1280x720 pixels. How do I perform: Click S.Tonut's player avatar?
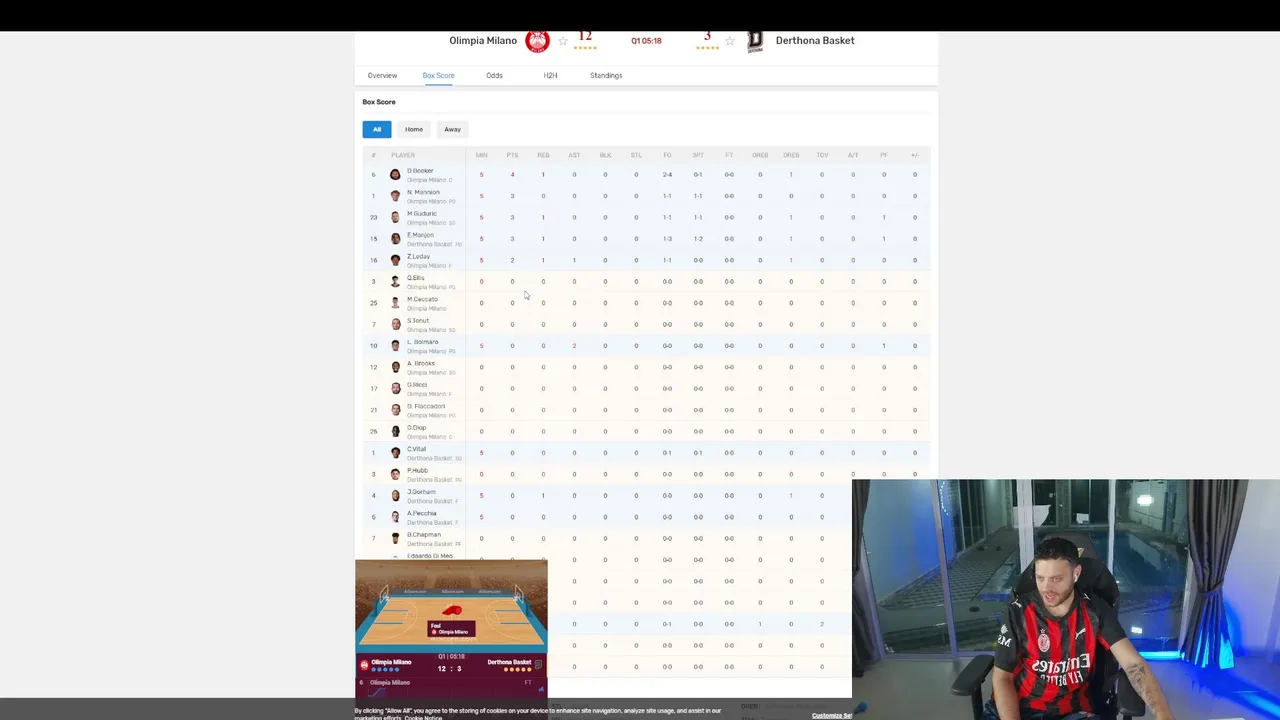coord(395,324)
